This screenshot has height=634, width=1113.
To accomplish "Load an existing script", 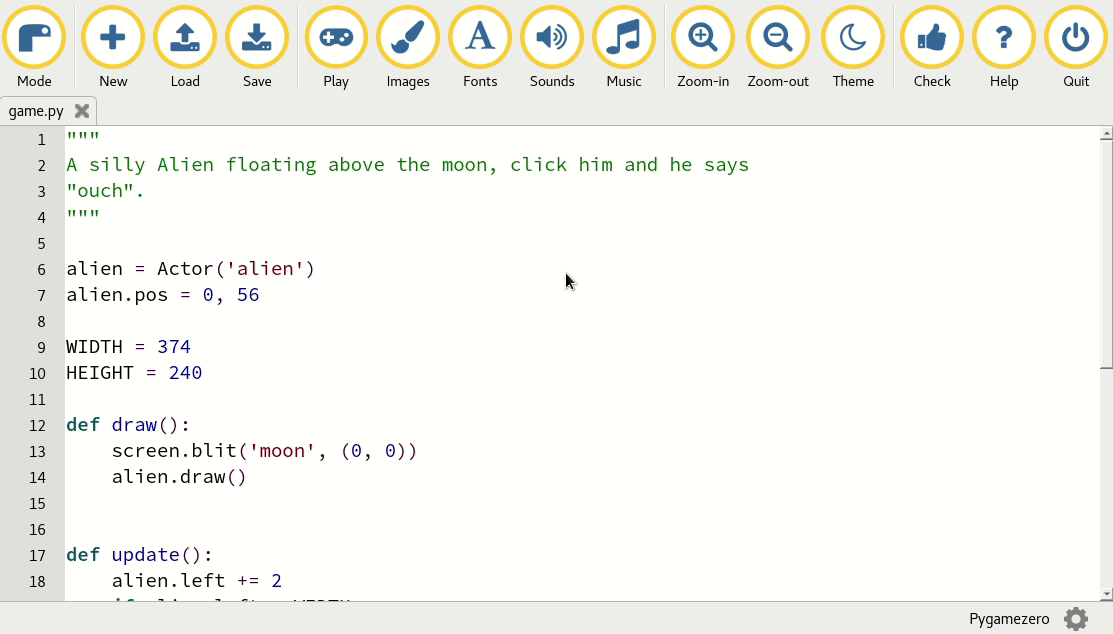I will tap(185, 35).
